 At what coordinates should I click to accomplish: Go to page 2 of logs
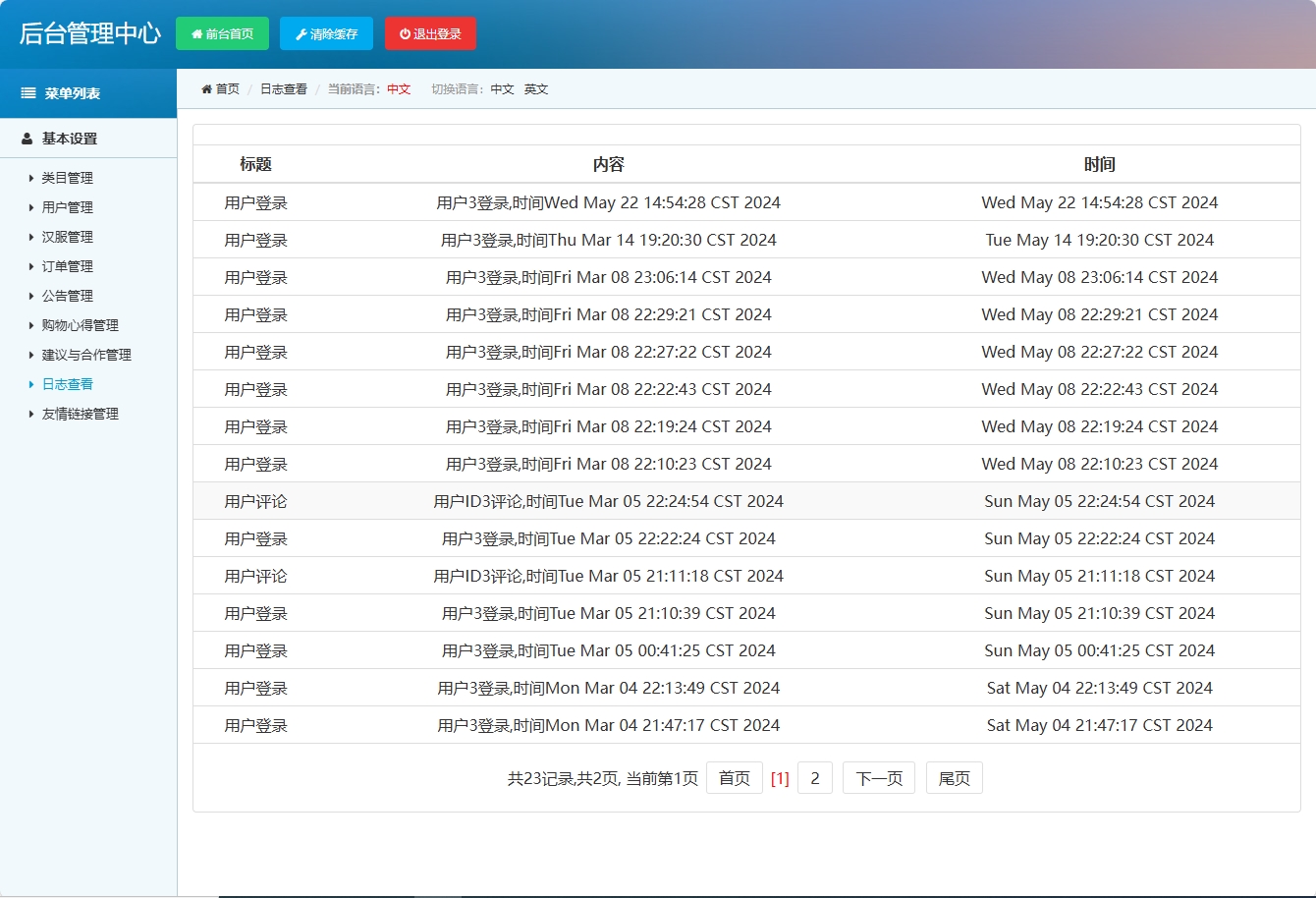pyautogui.click(x=815, y=778)
